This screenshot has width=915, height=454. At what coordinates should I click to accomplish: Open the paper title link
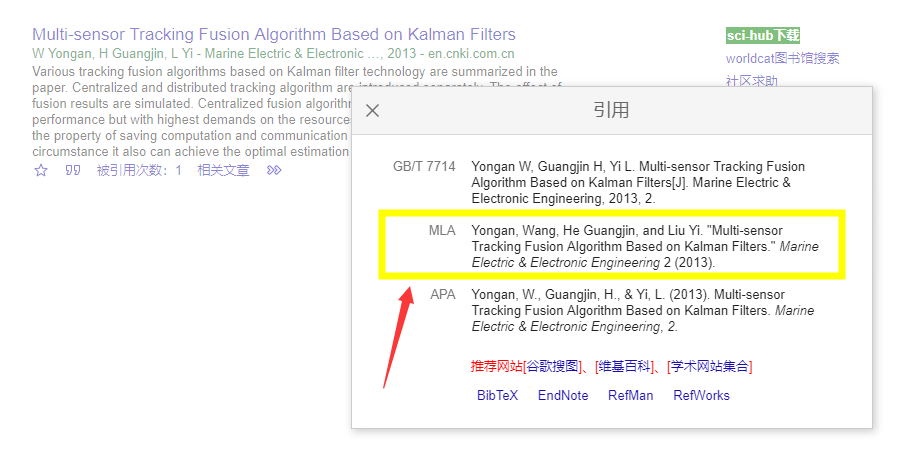[x=274, y=34]
